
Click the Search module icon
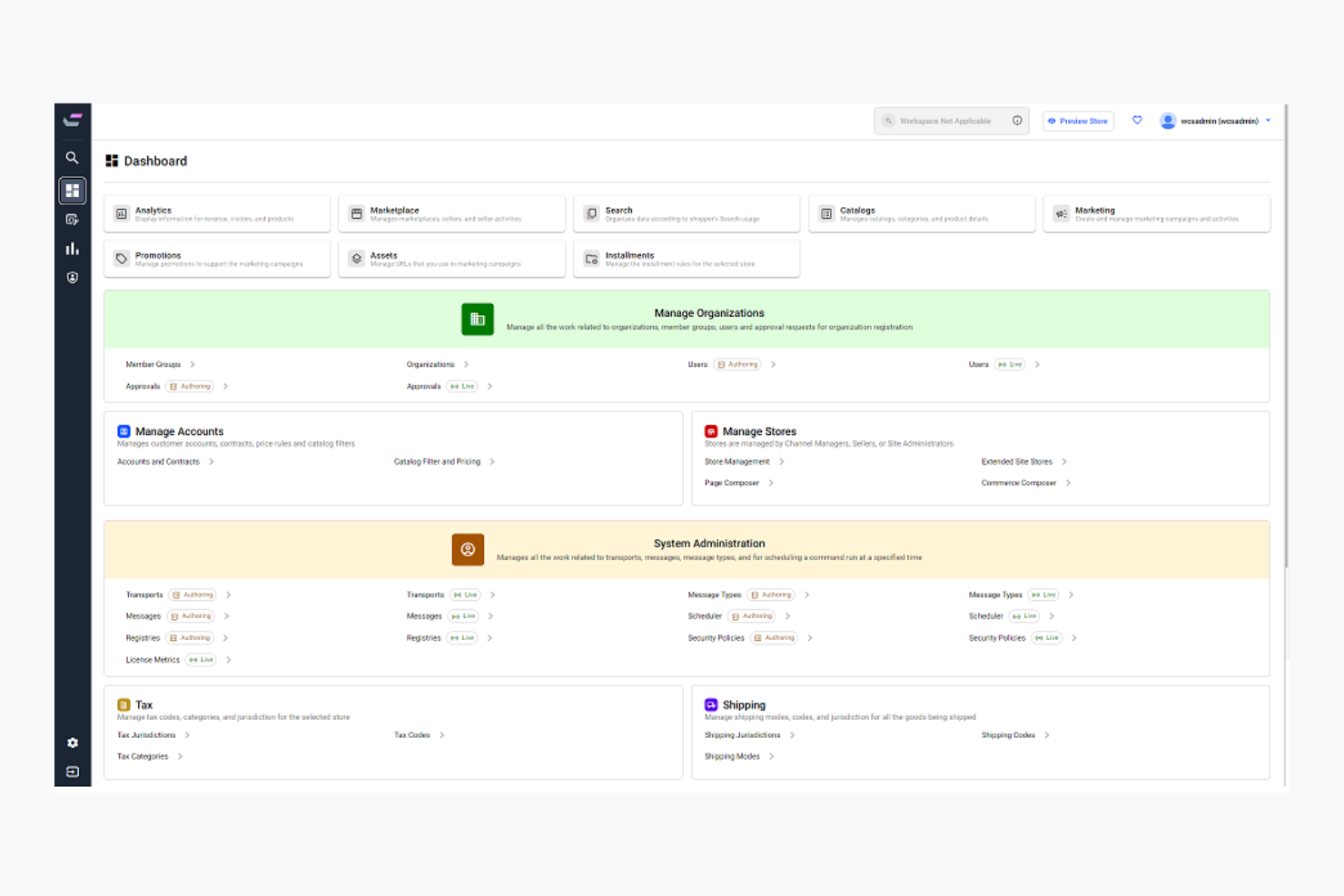(x=591, y=212)
